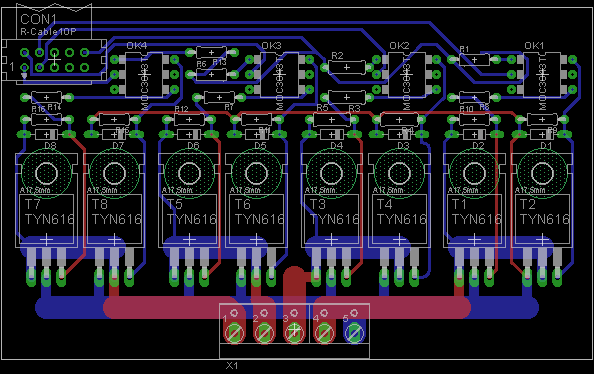Select the D3 diode label
The height and width of the screenshot is (374, 594).
click(403, 146)
